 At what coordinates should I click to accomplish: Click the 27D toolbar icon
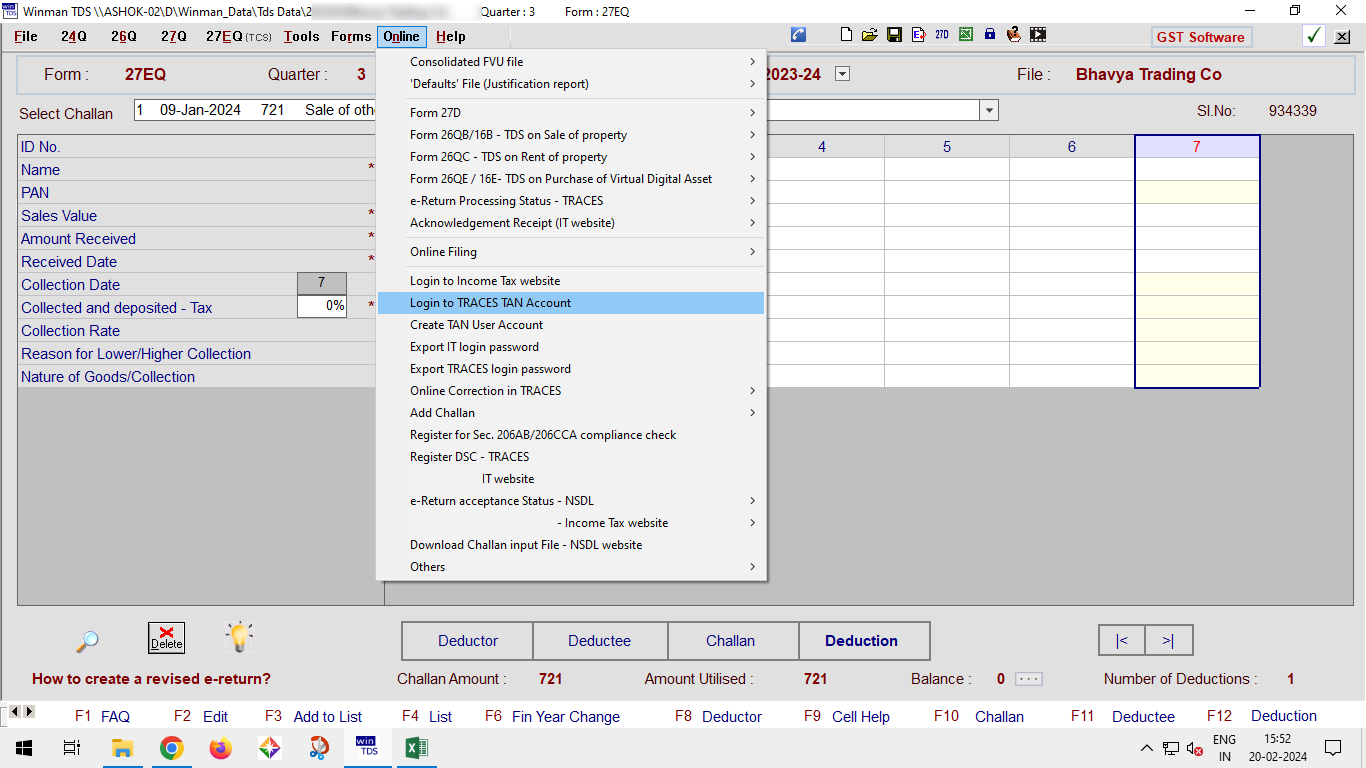(x=942, y=35)
